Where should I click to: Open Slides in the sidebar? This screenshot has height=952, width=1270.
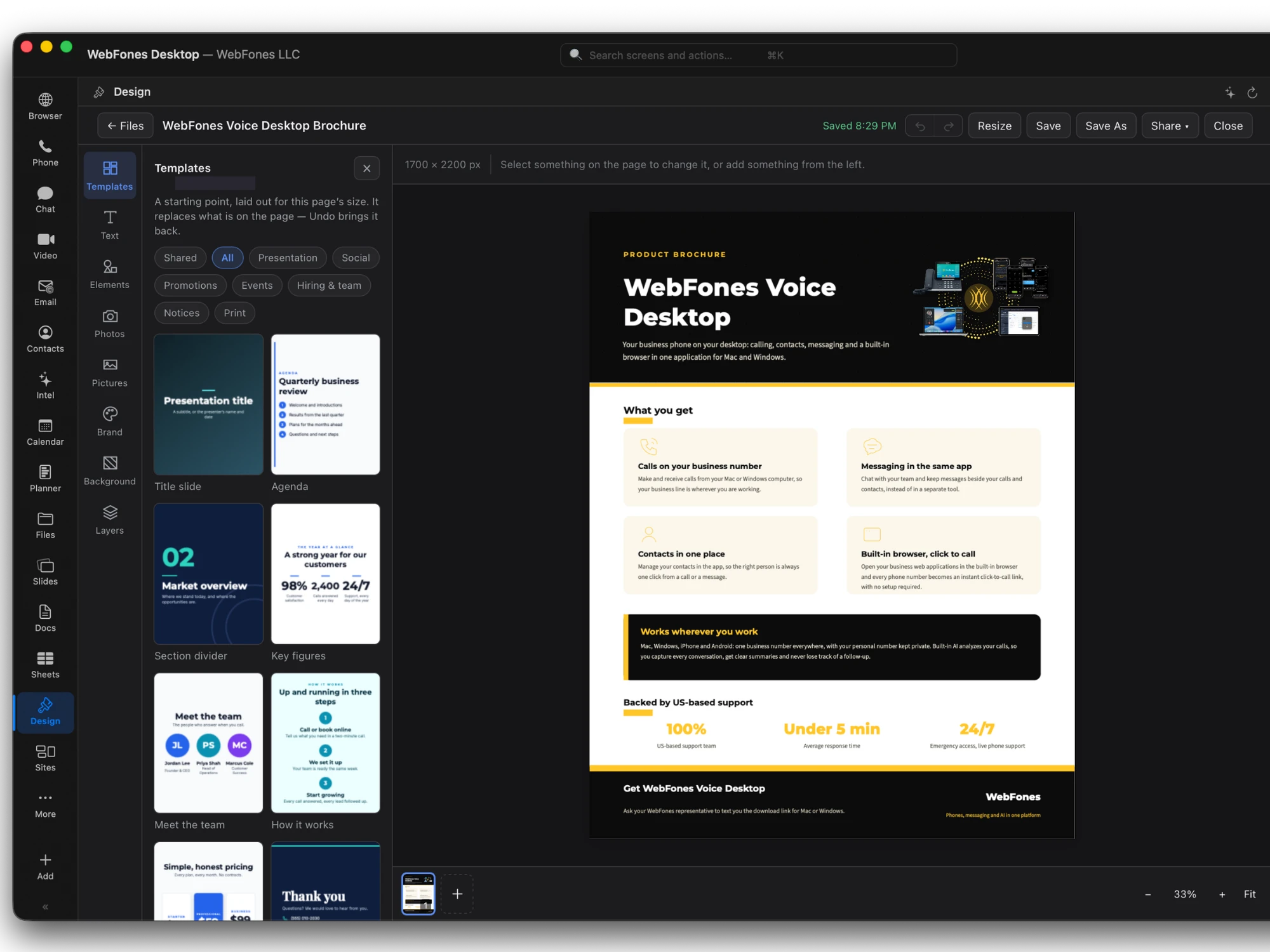point(45,572)
